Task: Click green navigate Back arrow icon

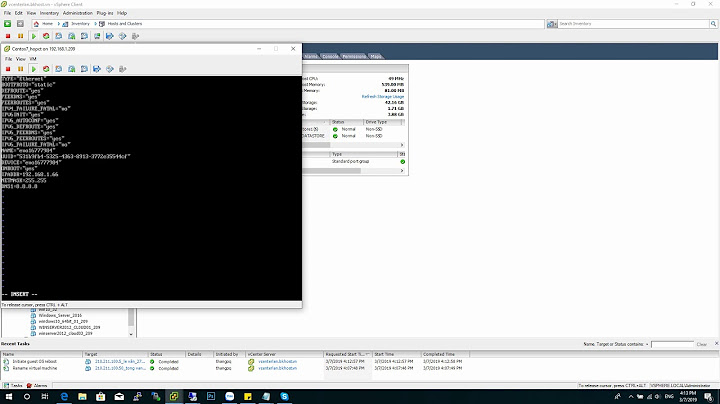Action: (x=7, y=23)
